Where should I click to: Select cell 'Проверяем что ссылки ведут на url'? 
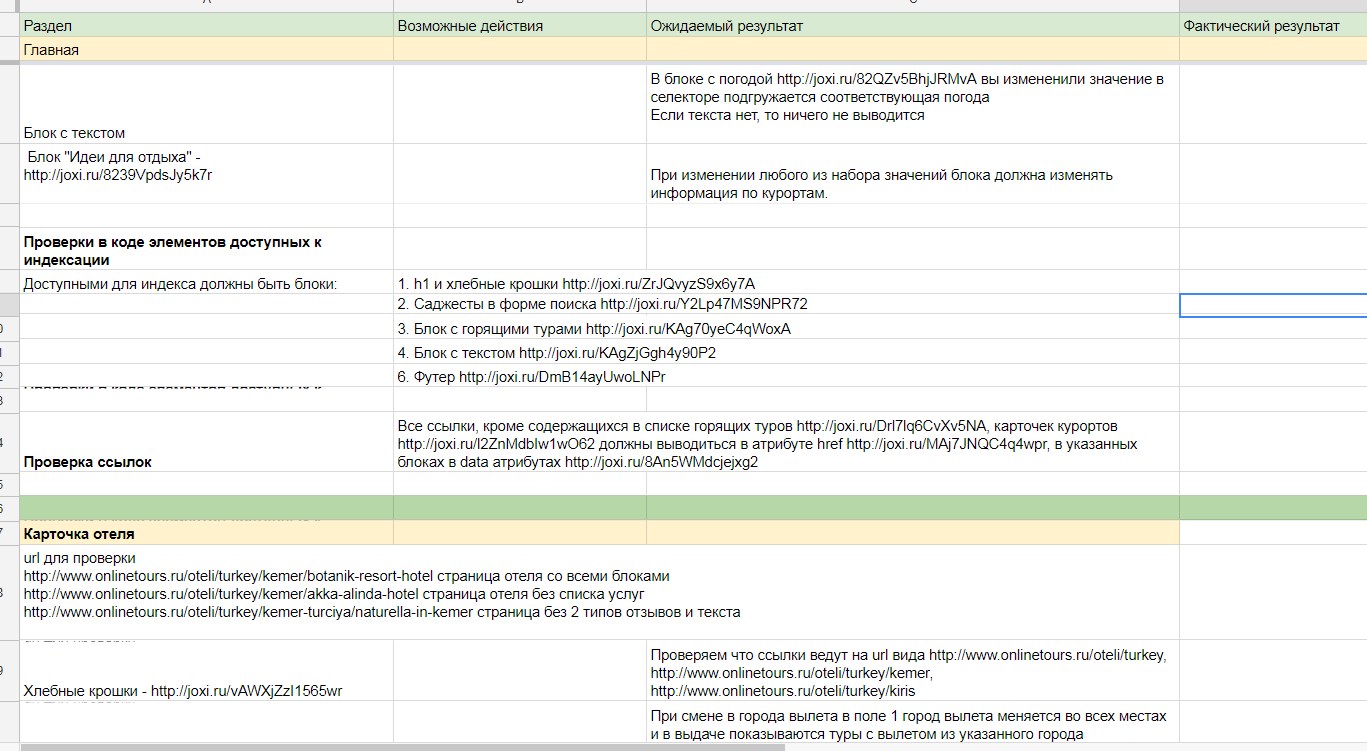click(913, 670)
